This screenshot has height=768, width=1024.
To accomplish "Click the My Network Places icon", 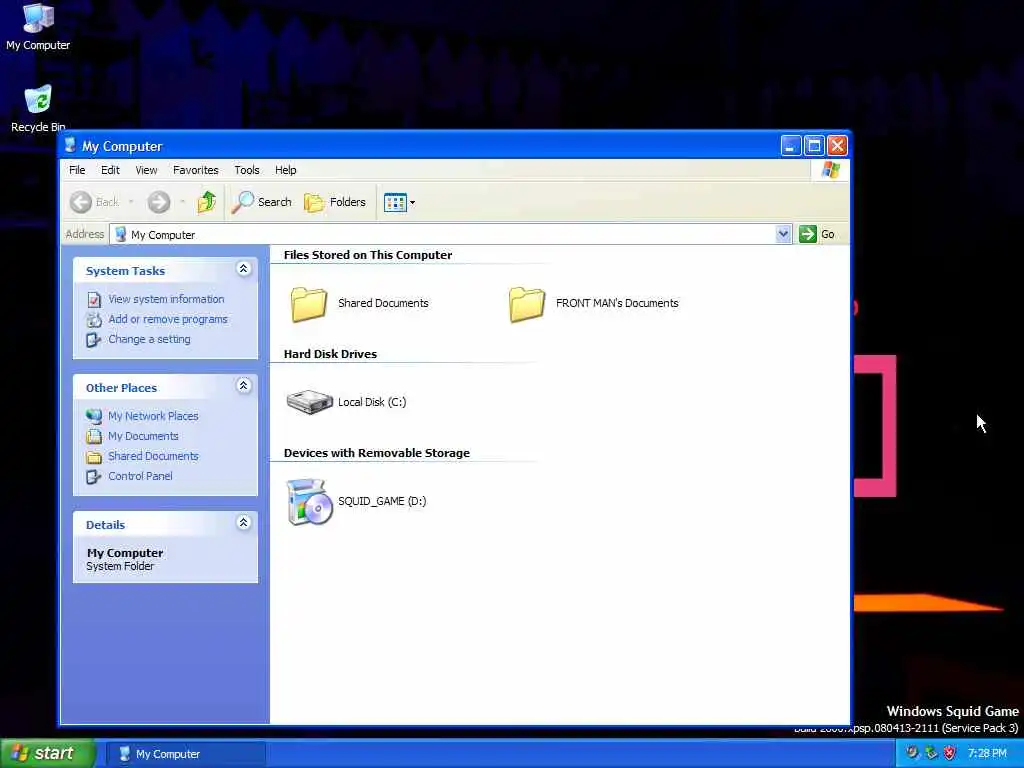I will (94, 416).
